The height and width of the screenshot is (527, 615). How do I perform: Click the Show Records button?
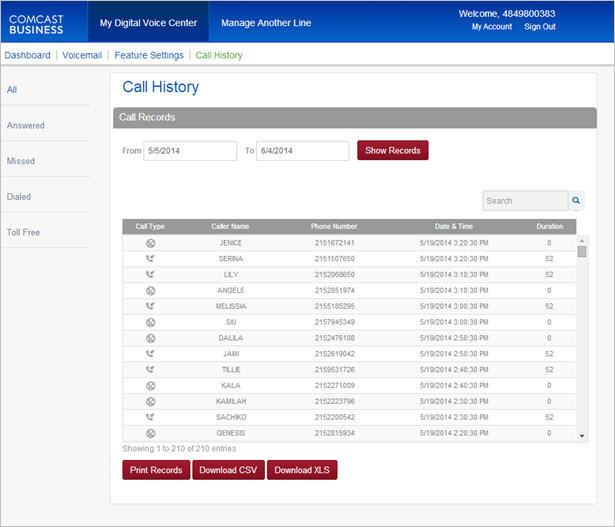393,150
